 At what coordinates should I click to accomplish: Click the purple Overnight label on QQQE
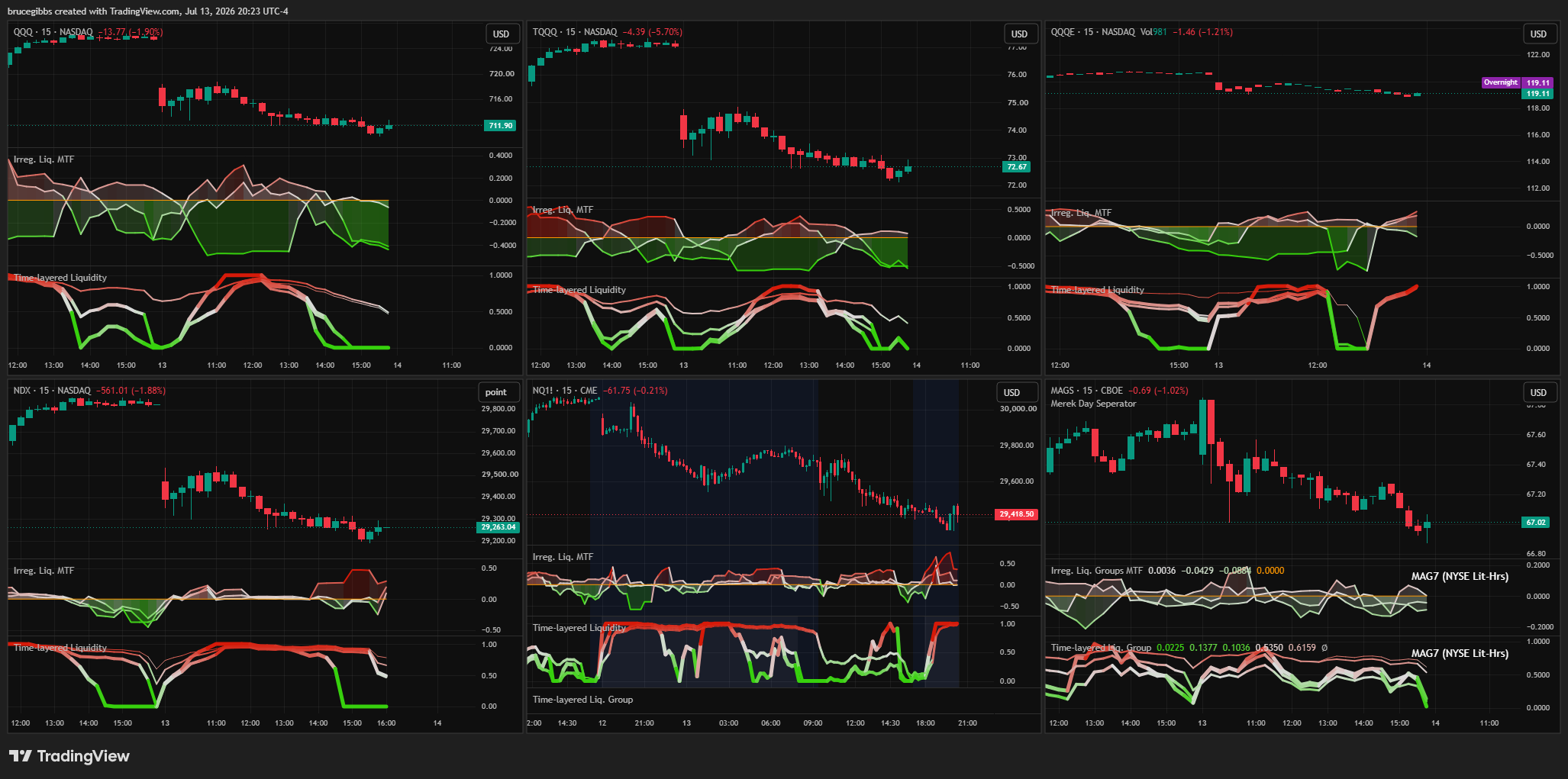1501,82
